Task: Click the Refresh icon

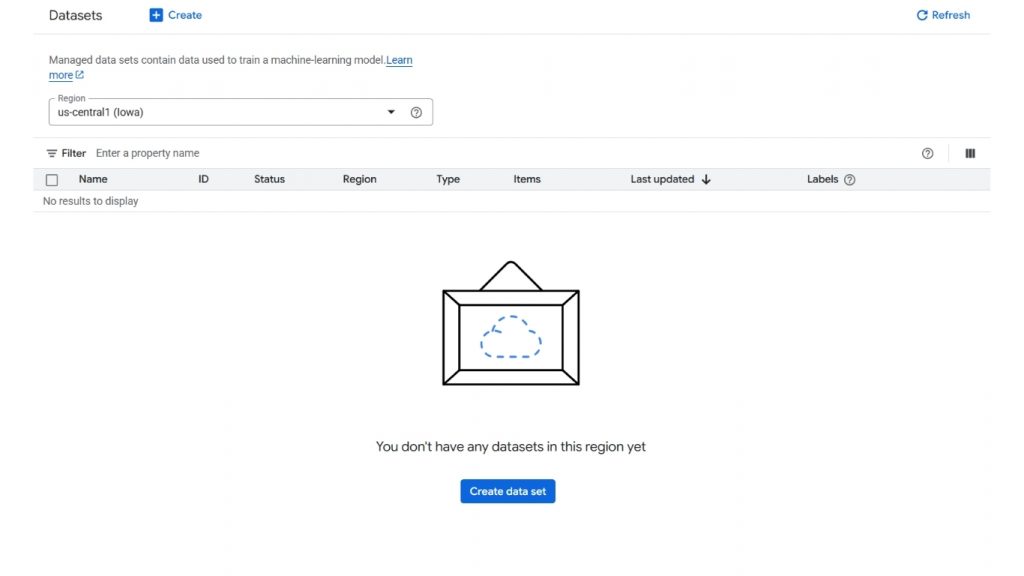Action: click(922, 15)
